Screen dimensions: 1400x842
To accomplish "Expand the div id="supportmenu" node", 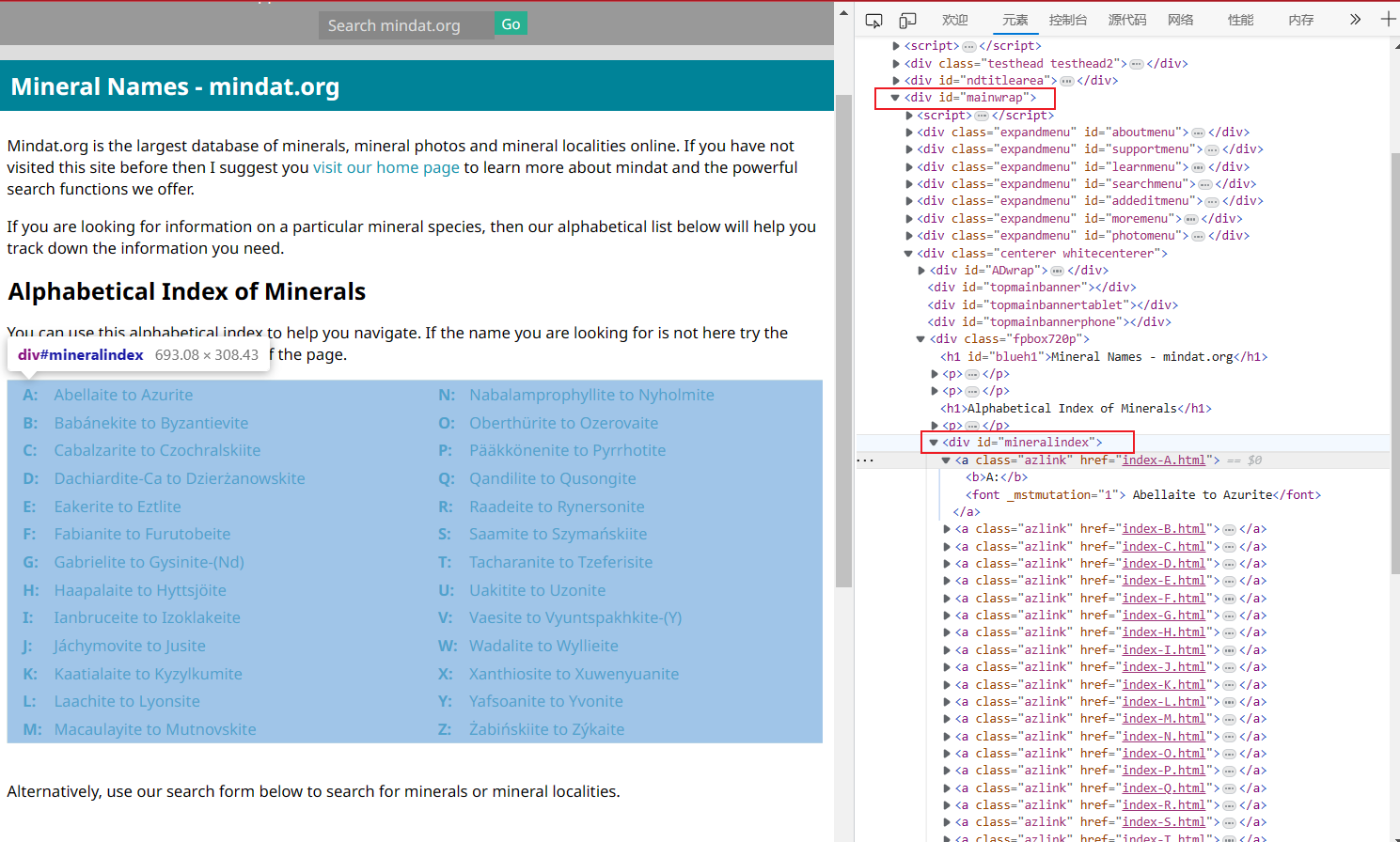I will tap(909, 149).
